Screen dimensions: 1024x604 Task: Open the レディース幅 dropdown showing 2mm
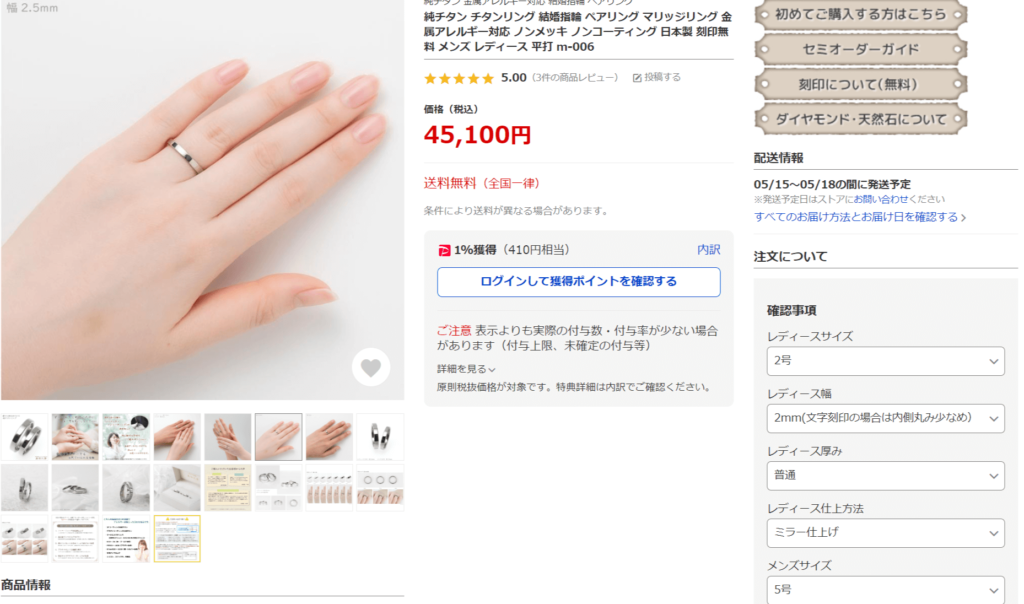(x=885, y=418)
